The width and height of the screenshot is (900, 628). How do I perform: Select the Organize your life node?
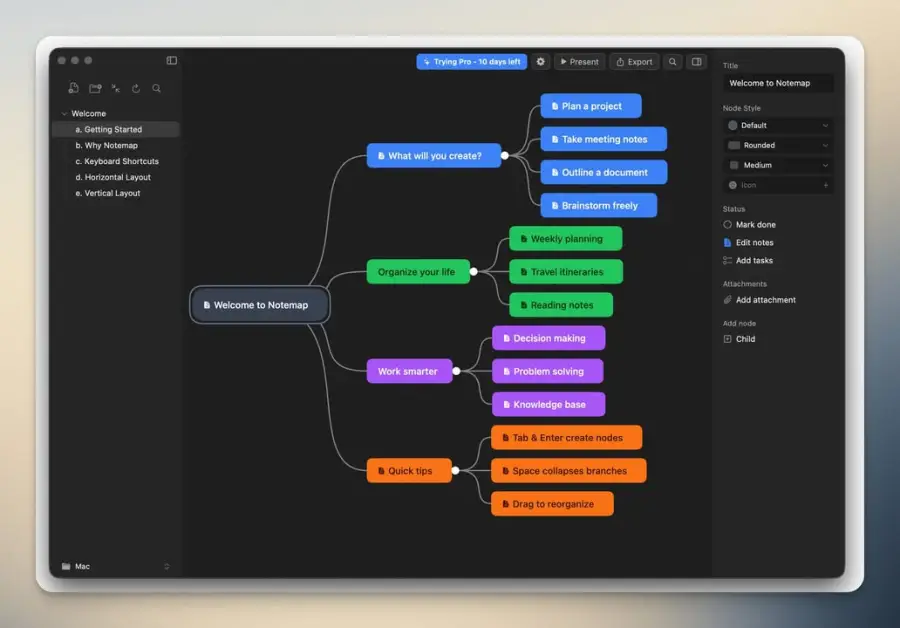[x=418, y=272]
